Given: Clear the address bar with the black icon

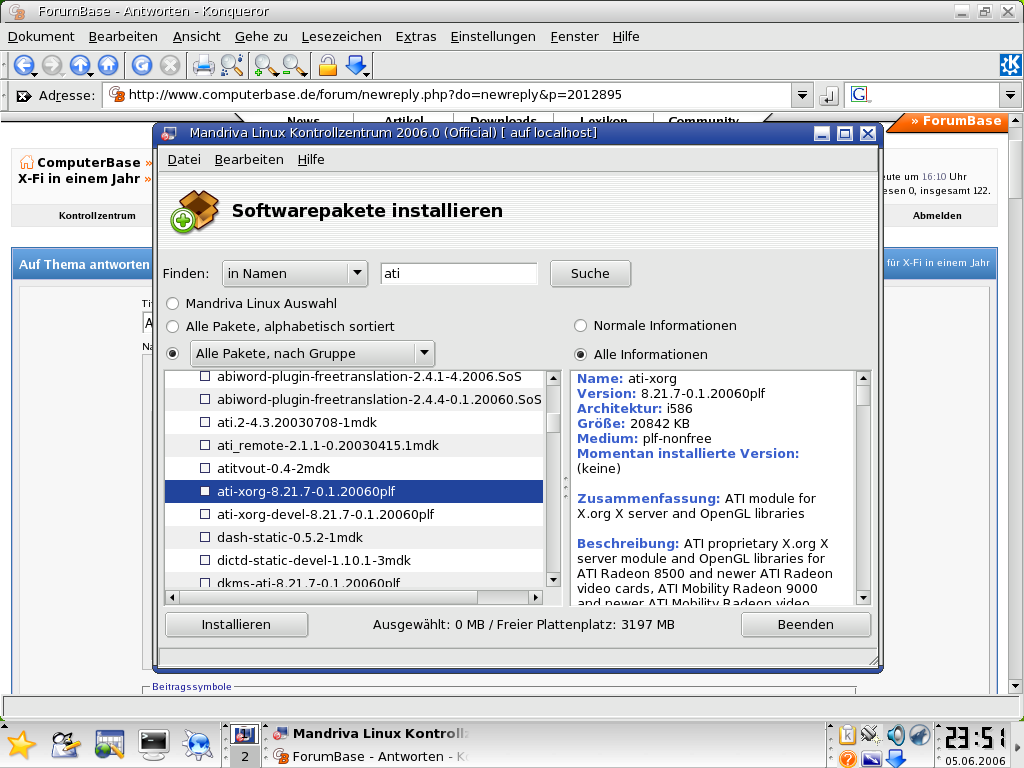Looking at the screenshot, I should coord(24,96).
